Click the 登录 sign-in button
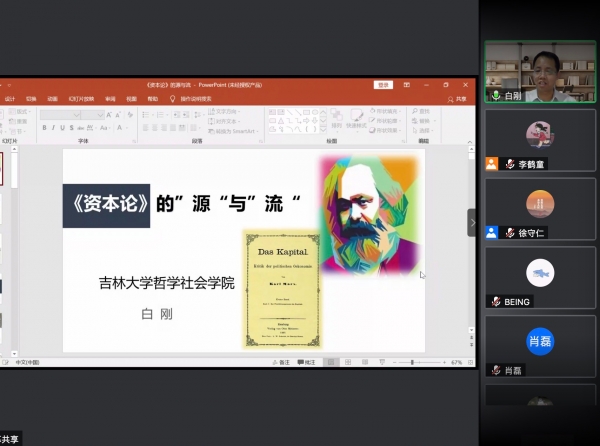 coord(383,85)
